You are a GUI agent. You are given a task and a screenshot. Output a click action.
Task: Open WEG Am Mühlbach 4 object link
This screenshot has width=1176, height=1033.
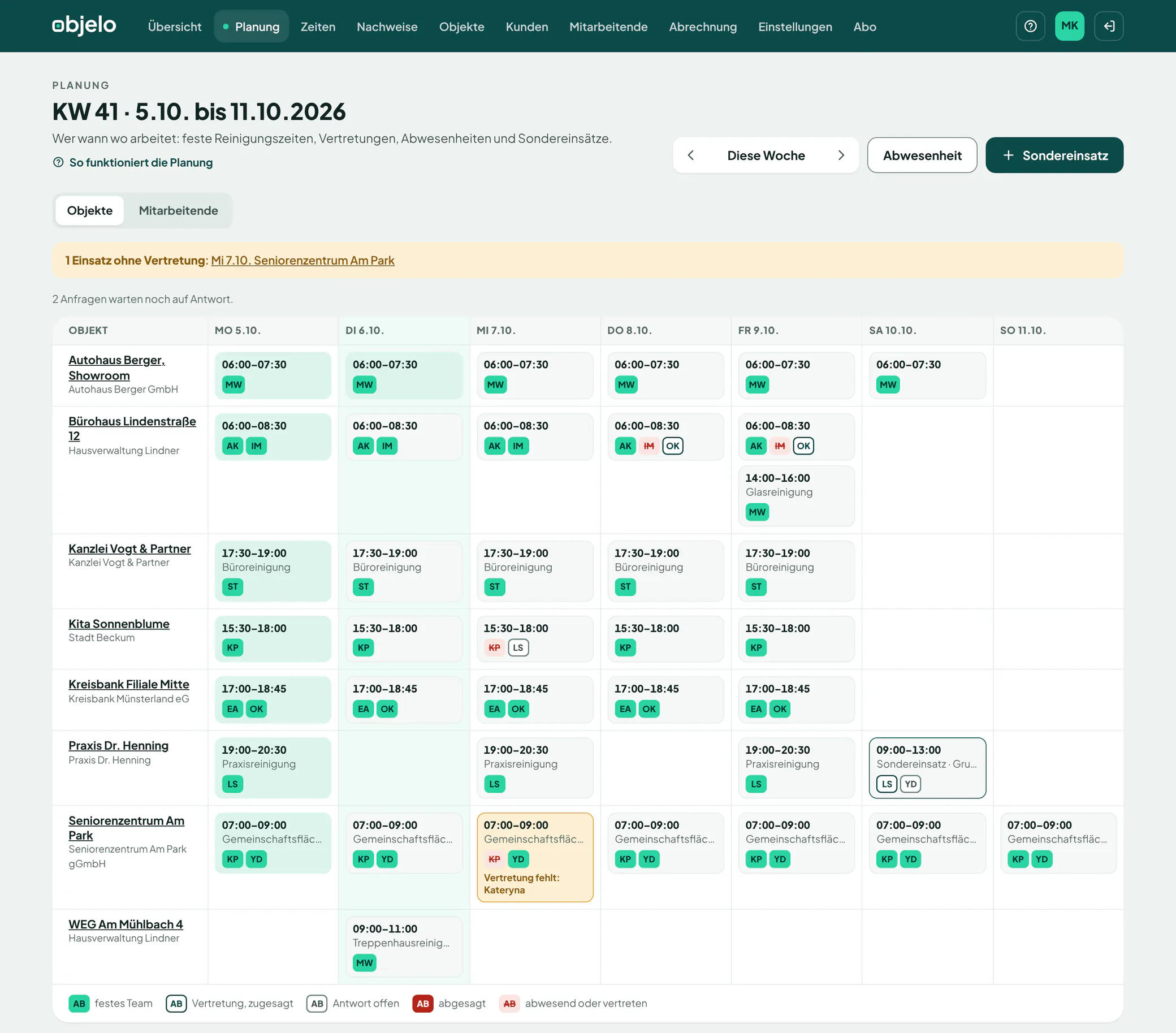[126, 924]
